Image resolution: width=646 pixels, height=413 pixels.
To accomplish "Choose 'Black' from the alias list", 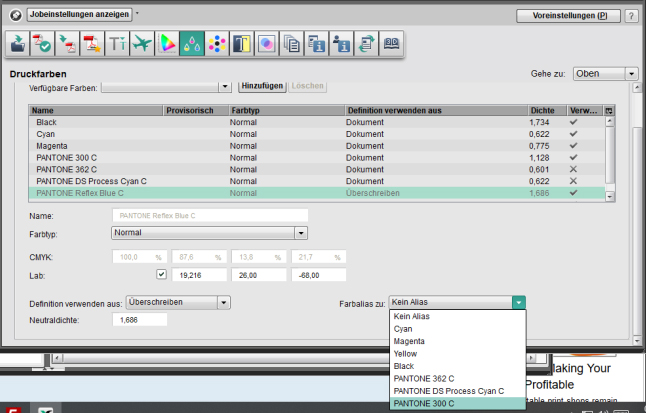I will tap(458, 366).
